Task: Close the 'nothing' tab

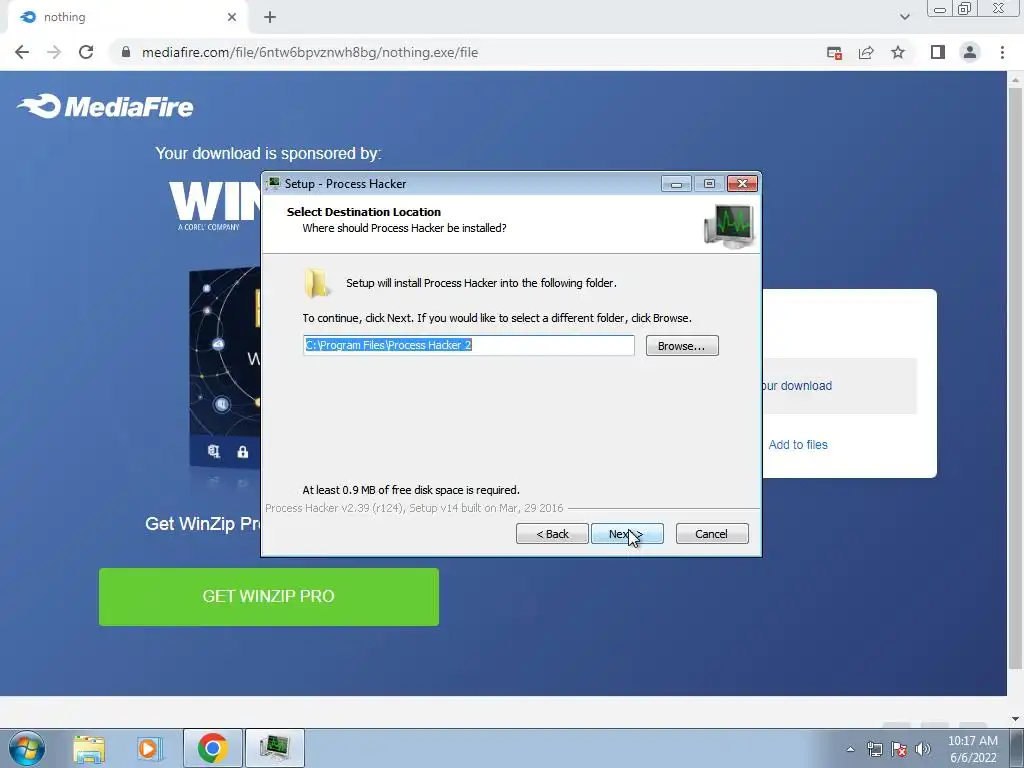Action: coord(232,17)
